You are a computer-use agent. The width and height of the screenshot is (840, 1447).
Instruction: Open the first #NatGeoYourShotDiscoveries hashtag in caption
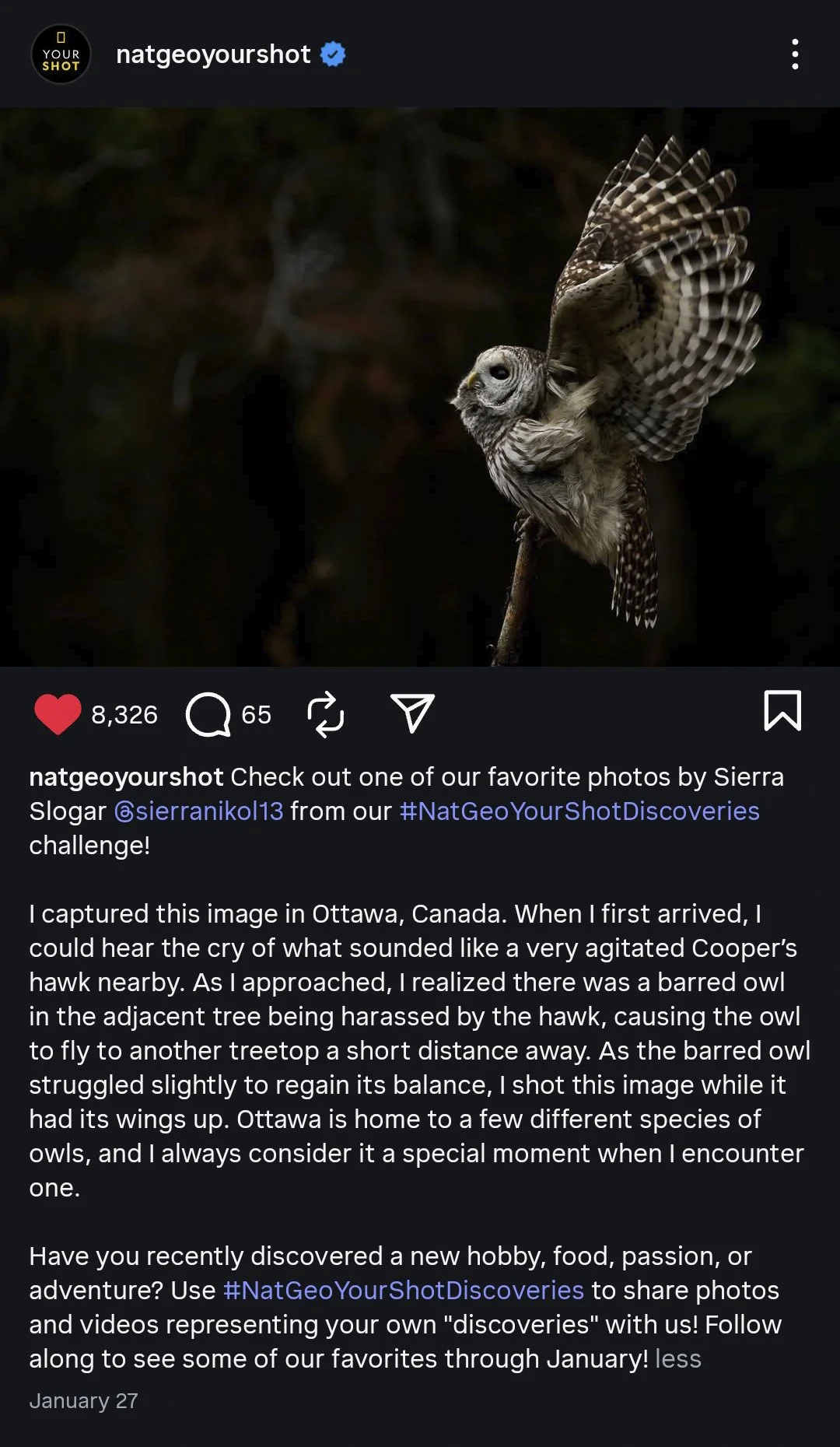[579, 811]
